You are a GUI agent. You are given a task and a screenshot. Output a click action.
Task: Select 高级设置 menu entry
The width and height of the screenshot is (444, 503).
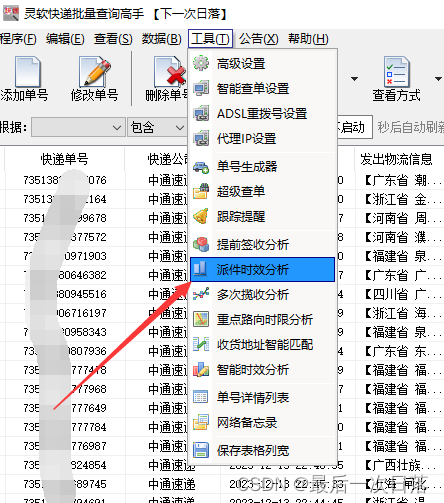click(x=262, y=63)
